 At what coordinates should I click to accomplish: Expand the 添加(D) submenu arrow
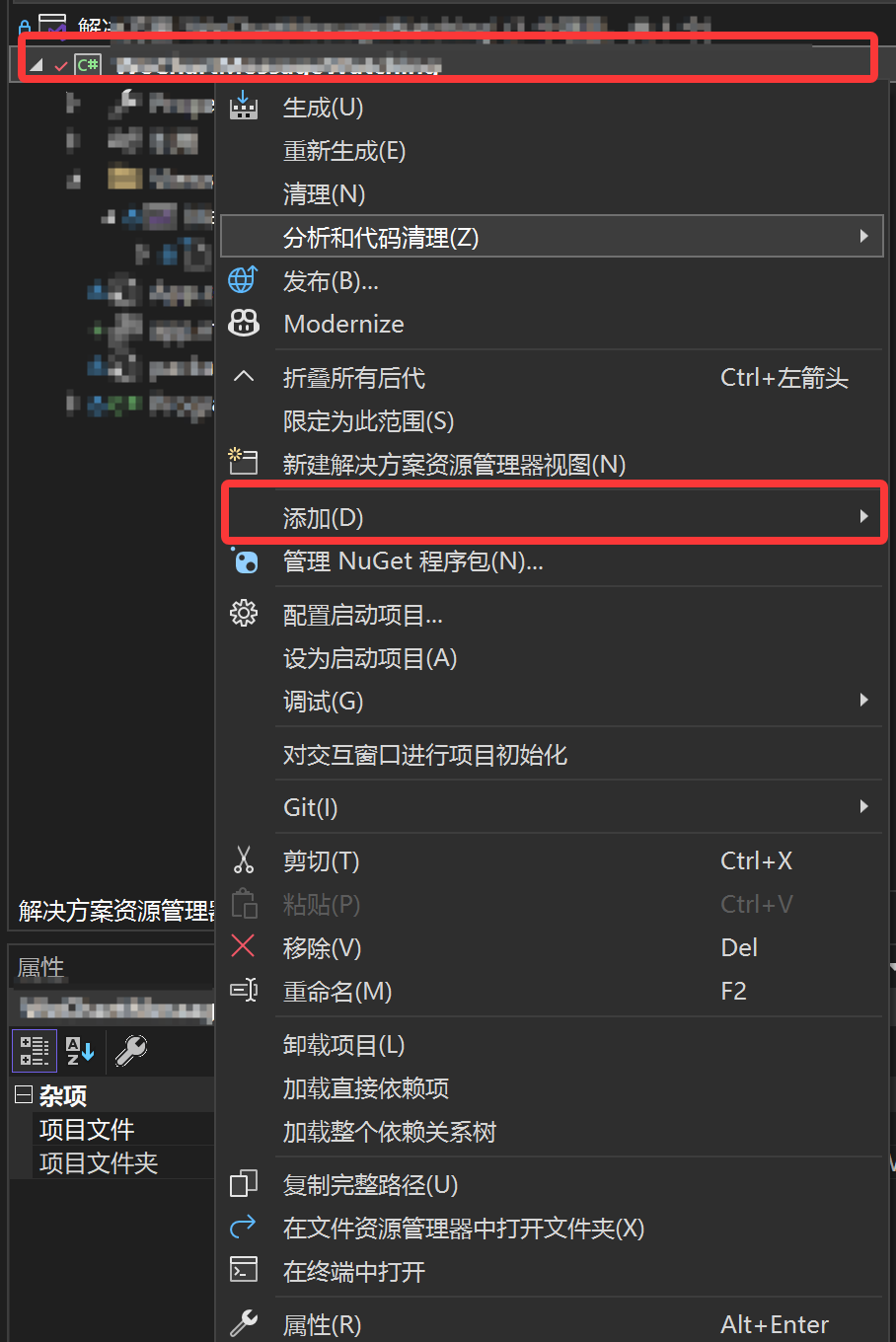[x=863, y=516]
